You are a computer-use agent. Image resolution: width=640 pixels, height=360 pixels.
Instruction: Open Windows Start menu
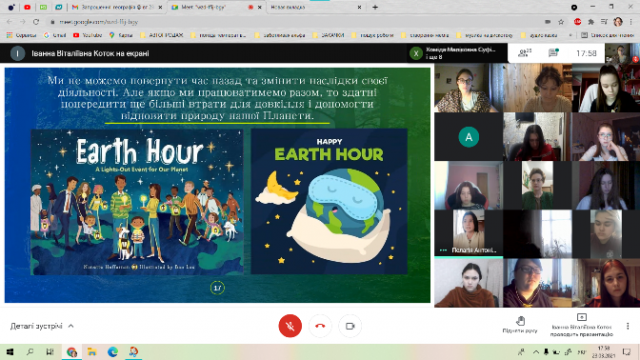click(10, 351)
